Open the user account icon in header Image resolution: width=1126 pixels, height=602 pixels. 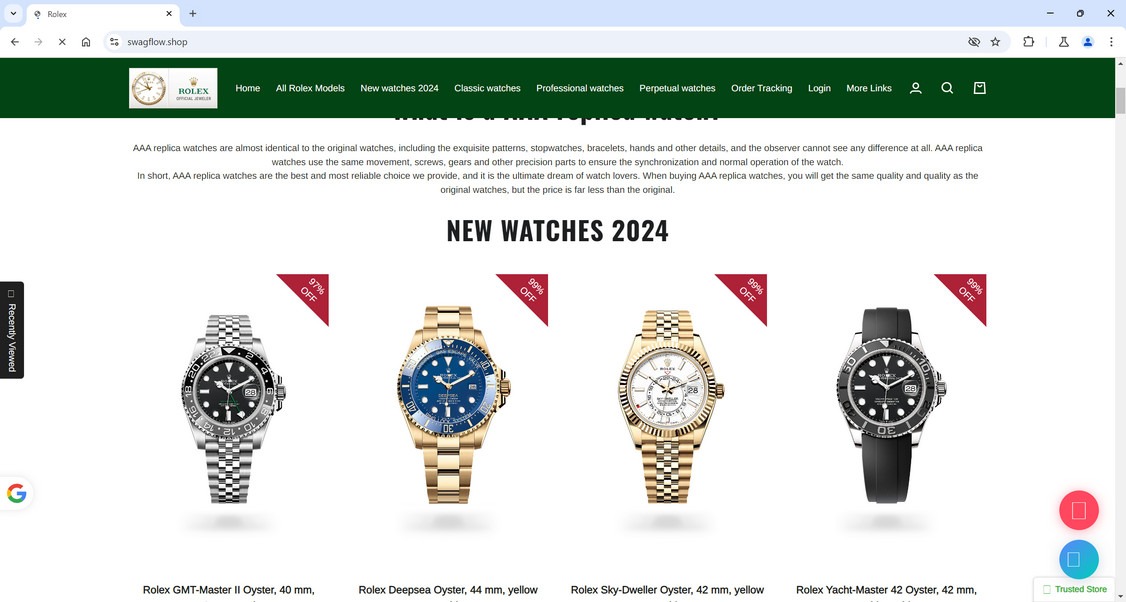[x=916, y=88]
